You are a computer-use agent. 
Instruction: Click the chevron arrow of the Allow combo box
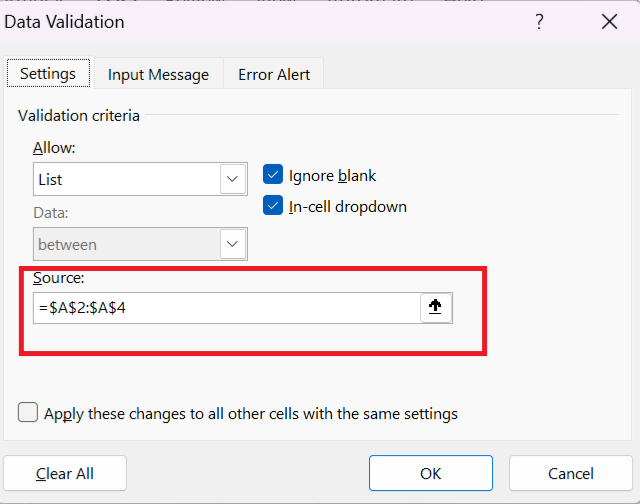click(233, 180)
